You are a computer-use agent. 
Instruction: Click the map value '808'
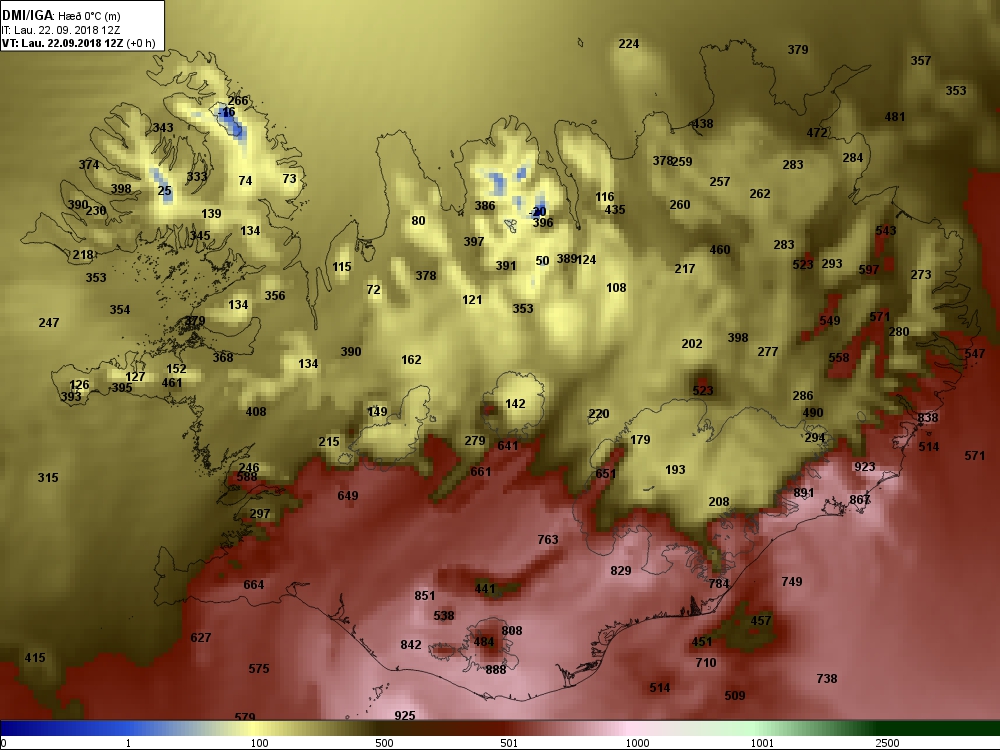(511, 630)
